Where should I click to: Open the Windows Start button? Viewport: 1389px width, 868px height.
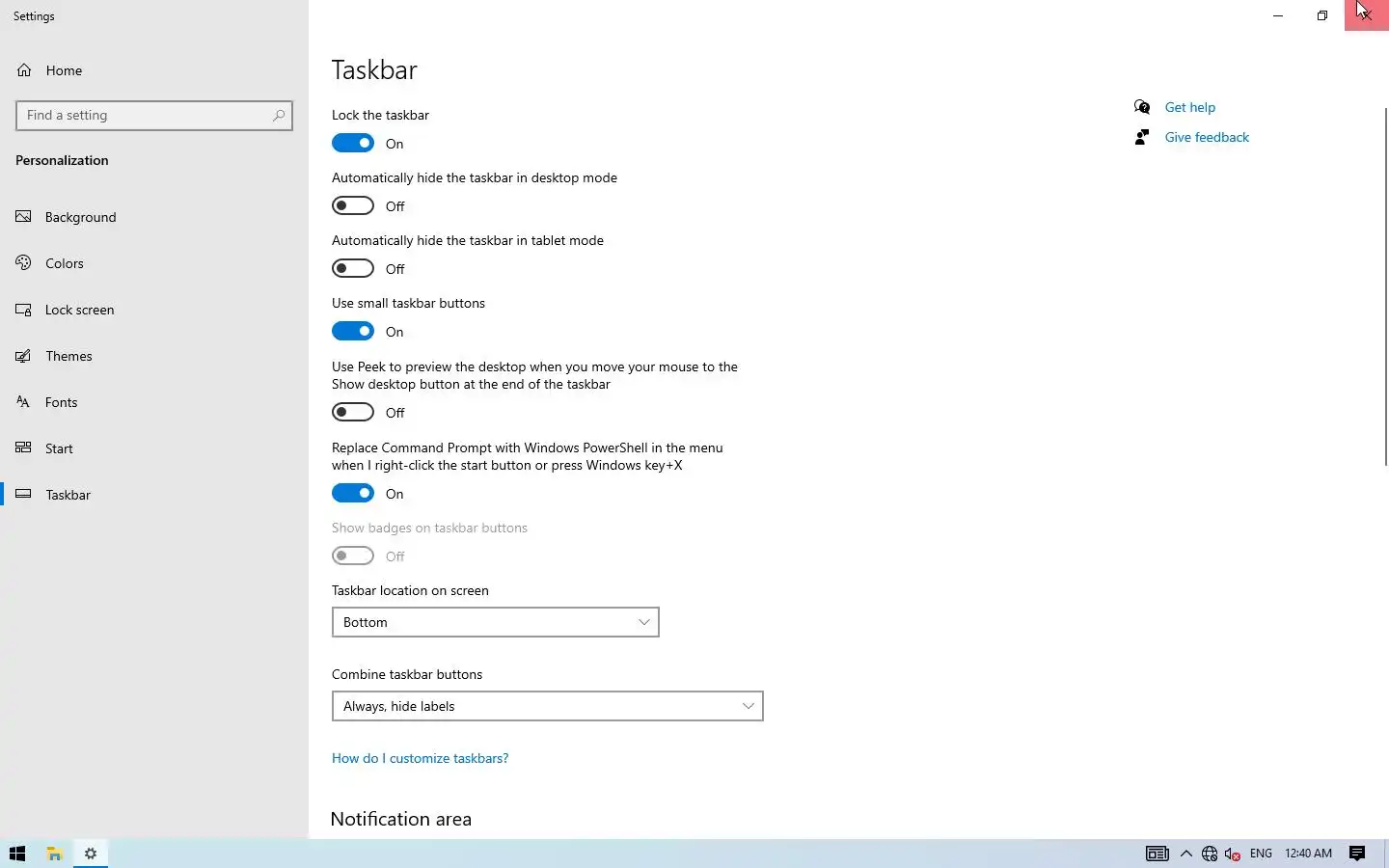click(17, 854)
